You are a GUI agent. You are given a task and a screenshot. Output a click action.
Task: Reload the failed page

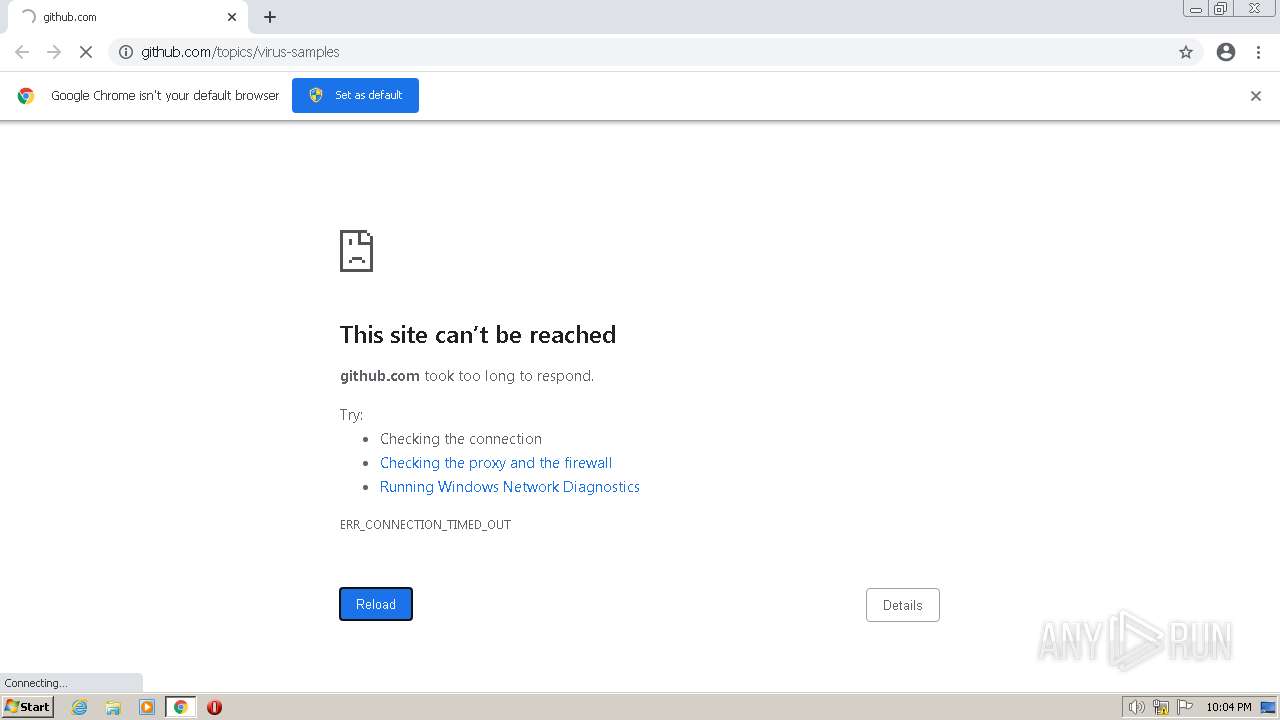pos(376,604)
